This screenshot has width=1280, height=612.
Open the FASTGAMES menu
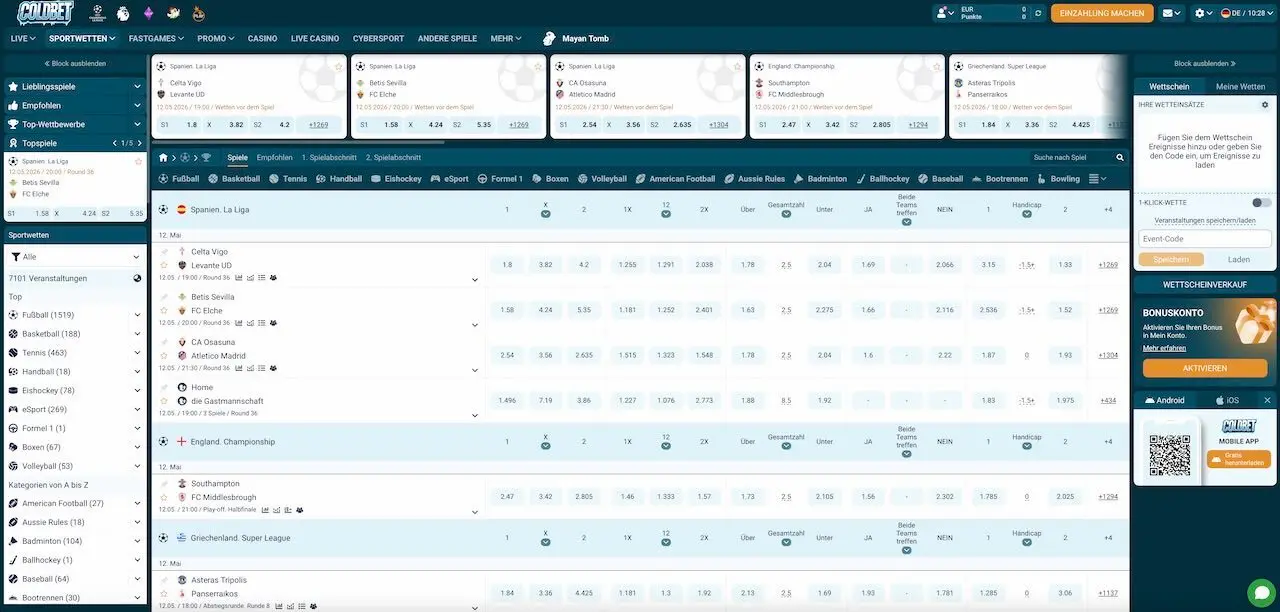157,39
